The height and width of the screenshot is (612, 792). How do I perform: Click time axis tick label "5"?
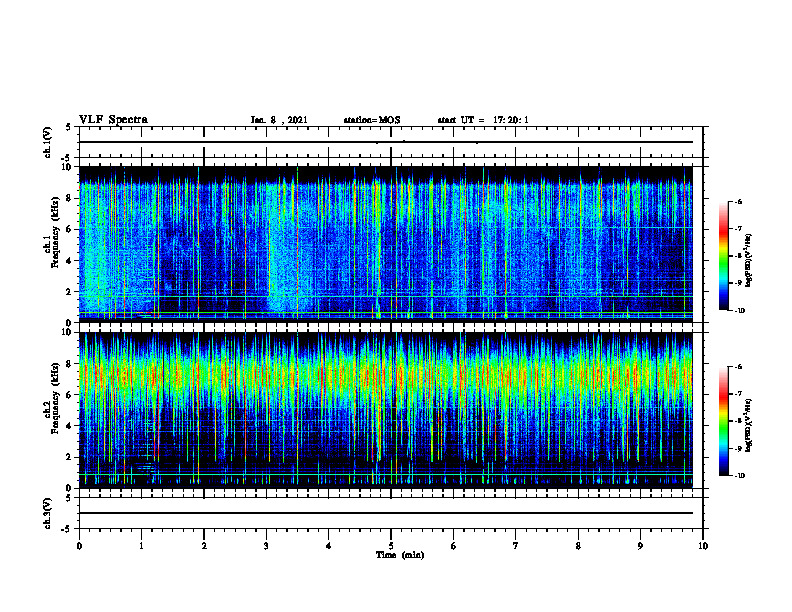pos(391,546)
